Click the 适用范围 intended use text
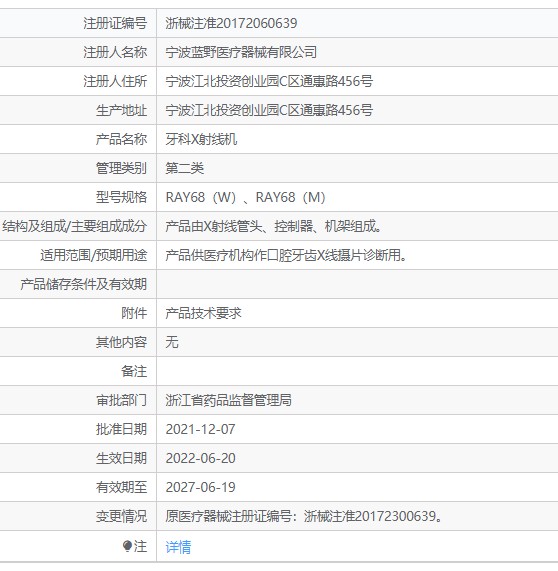This screenshot has height=571, width=558. (x=287, y=255)
